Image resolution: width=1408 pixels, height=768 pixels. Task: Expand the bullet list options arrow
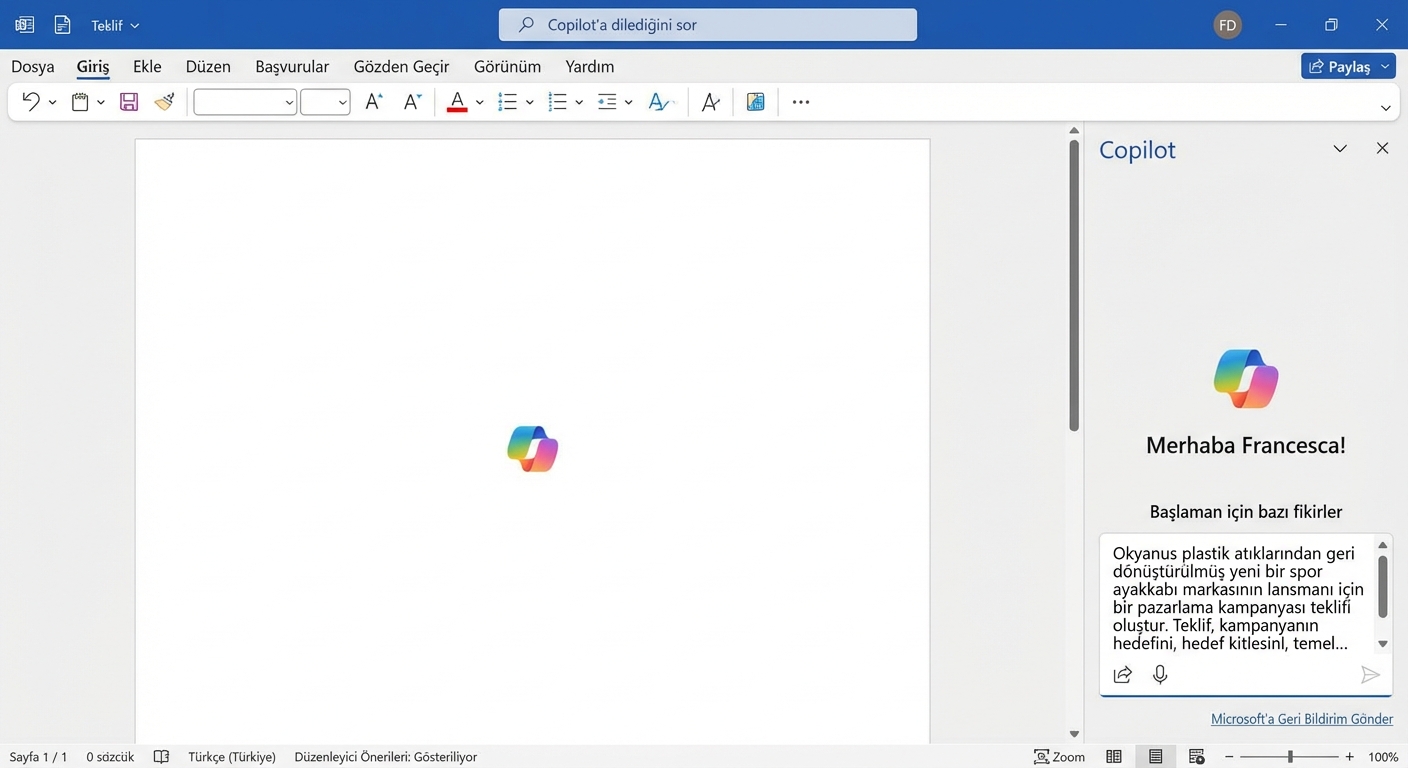[x=530, y=102]
